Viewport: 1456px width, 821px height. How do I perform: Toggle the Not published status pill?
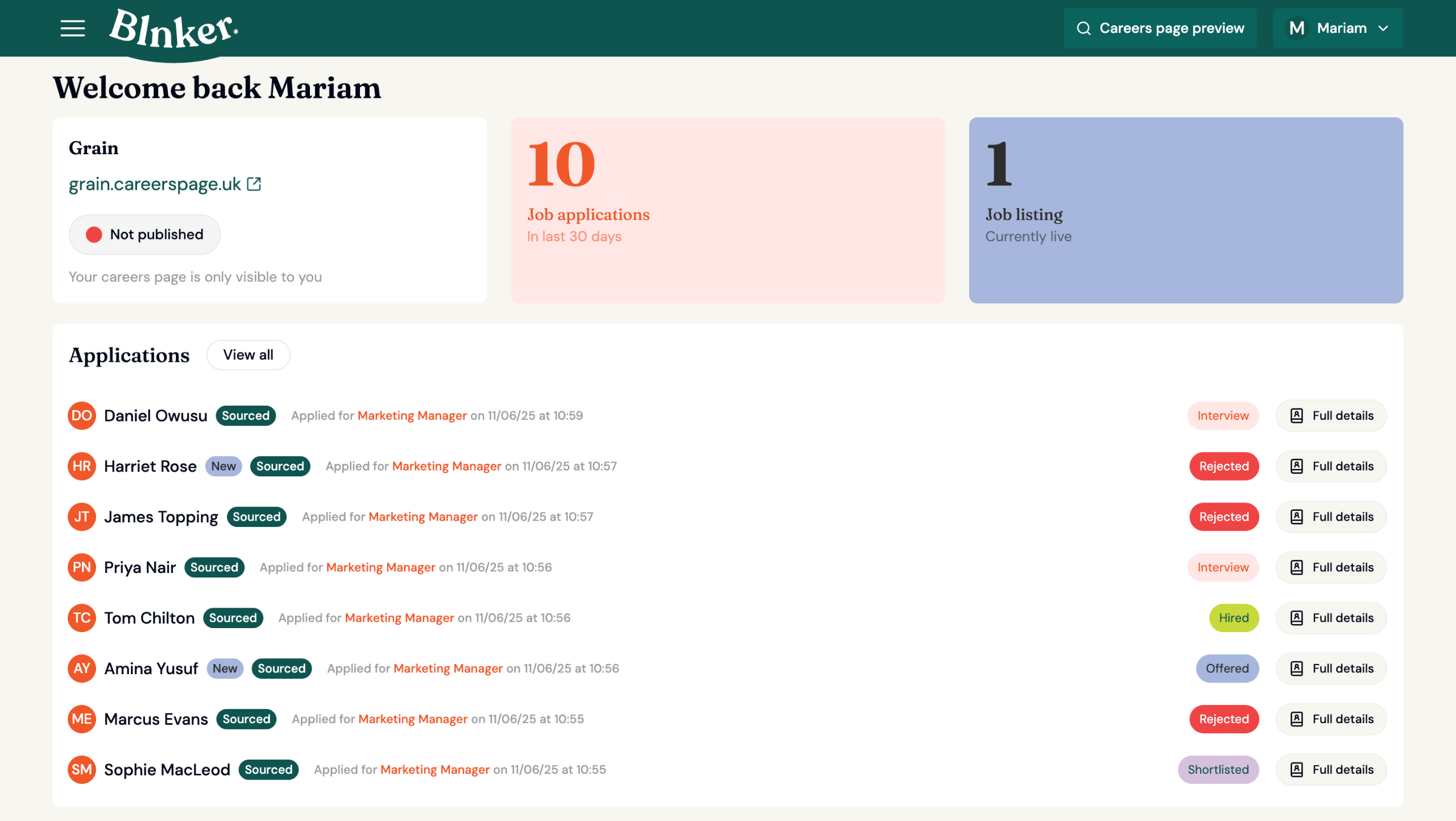pyautogui.click(x=144, y=234)
